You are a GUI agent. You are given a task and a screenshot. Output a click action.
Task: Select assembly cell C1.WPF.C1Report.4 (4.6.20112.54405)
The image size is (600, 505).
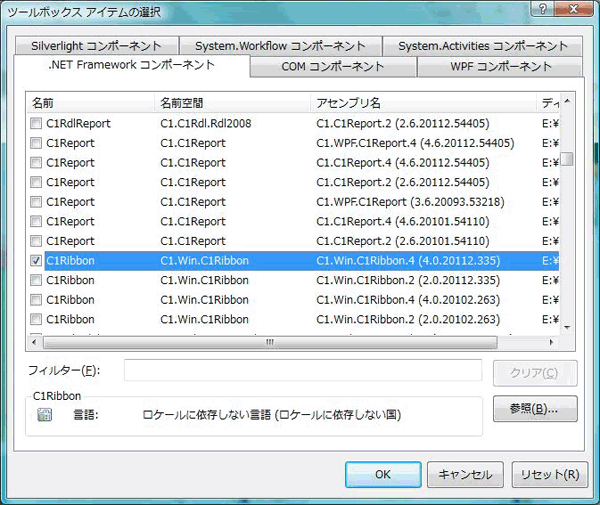tap(415, 143)
